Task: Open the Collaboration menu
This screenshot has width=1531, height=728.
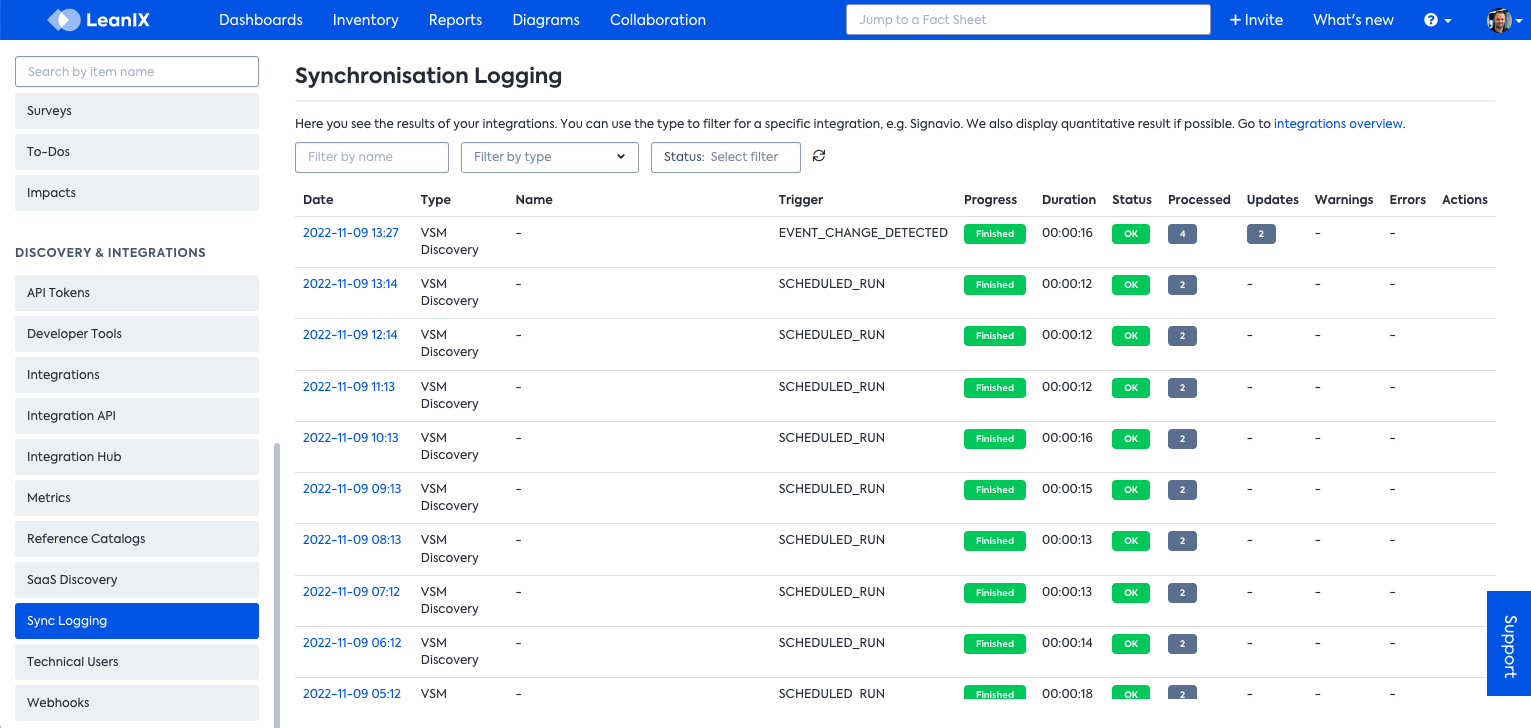Action: click(658, 20)
